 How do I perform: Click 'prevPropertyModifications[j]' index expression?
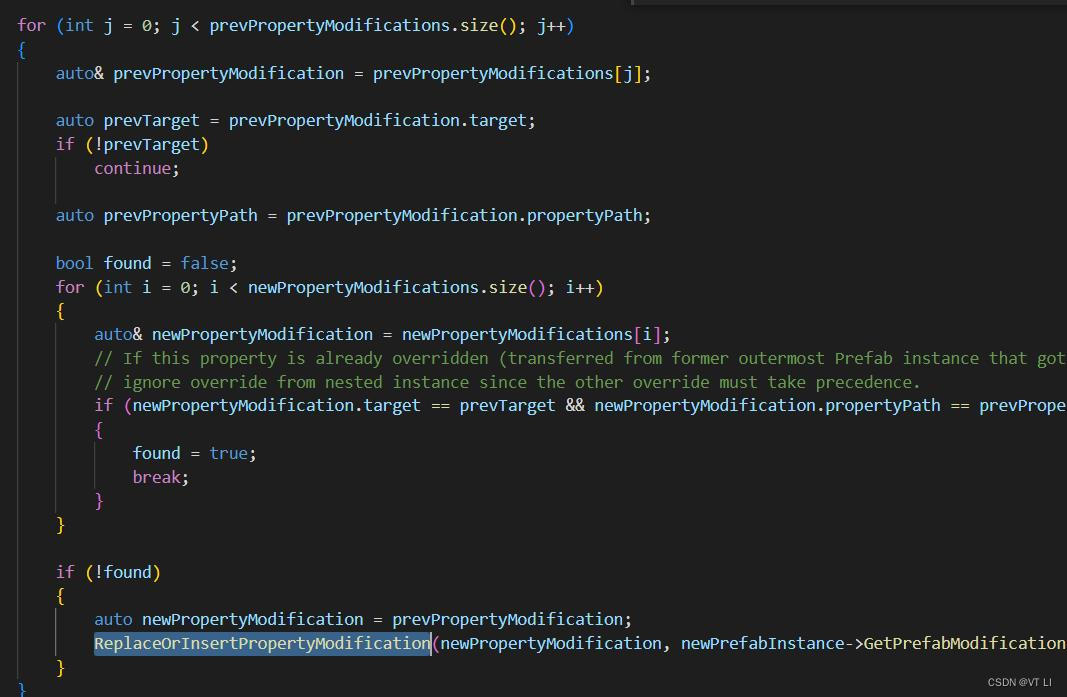pos(507,74)
